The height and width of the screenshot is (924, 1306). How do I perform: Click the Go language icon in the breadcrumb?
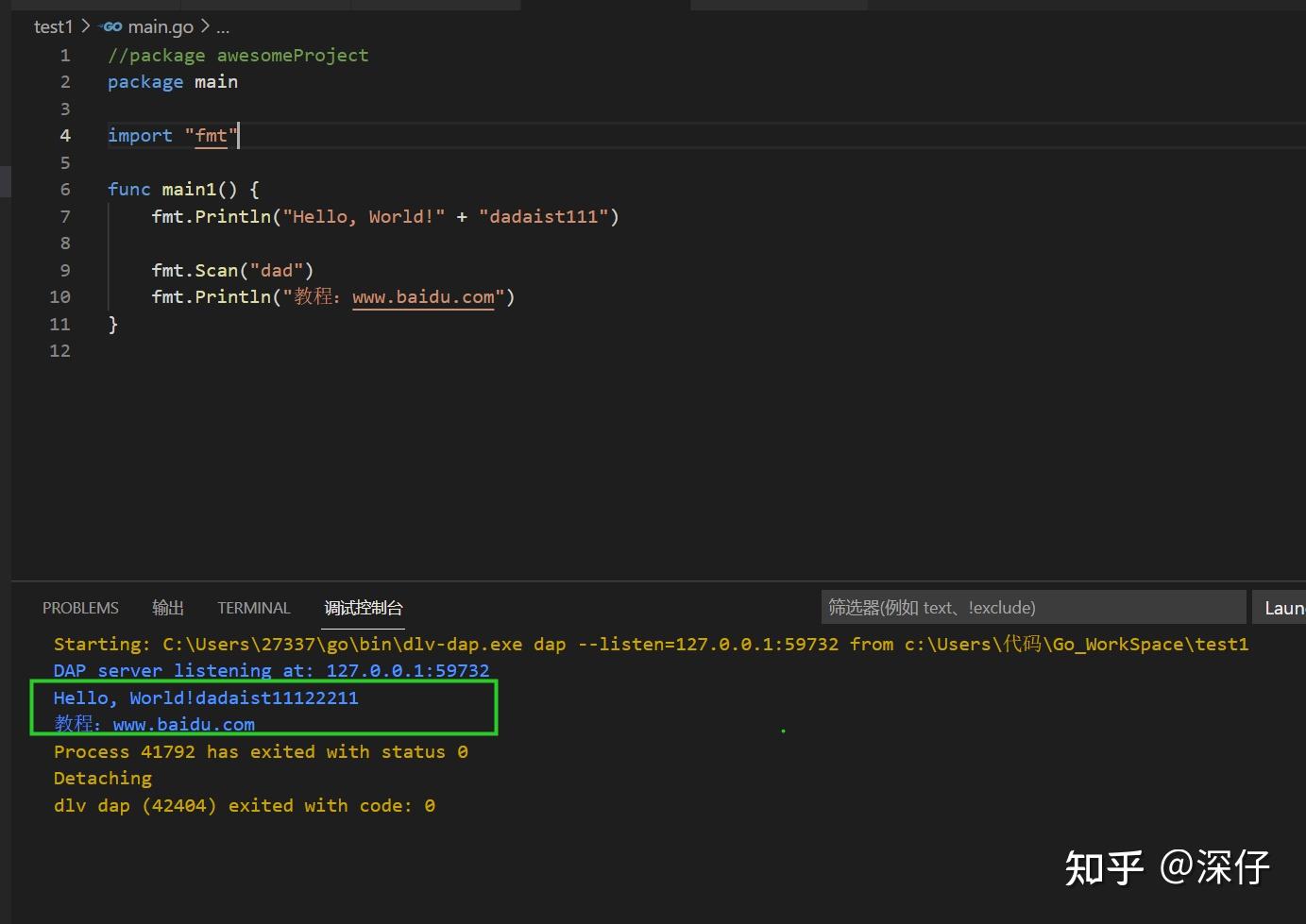[110, 26]
